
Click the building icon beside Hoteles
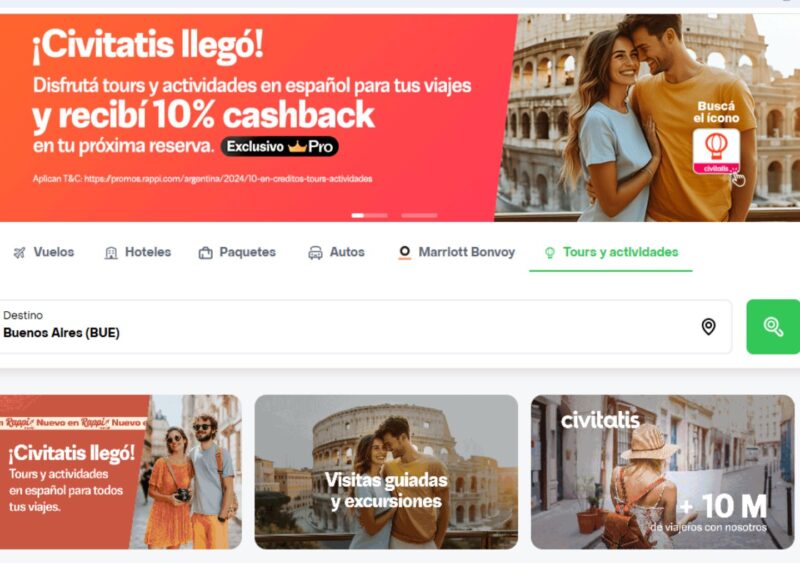click(x=111, y=253)
